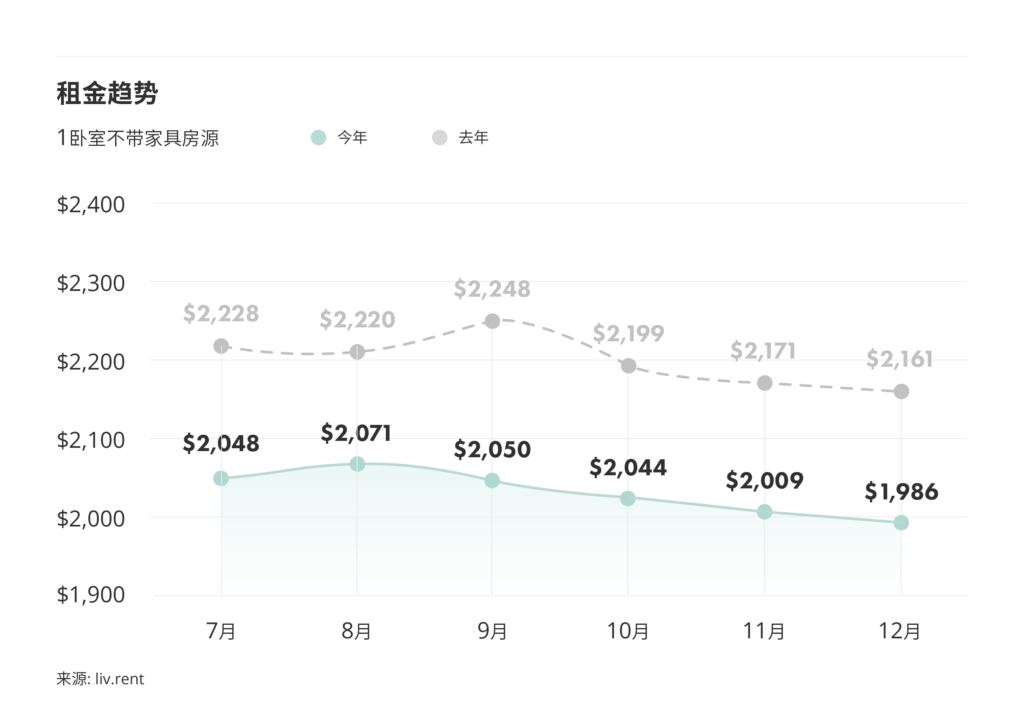This screenshot has height=717, width=1024.
Task: Select the $2,248 value label
Action: pyautogui.click(x=492, y=289)
